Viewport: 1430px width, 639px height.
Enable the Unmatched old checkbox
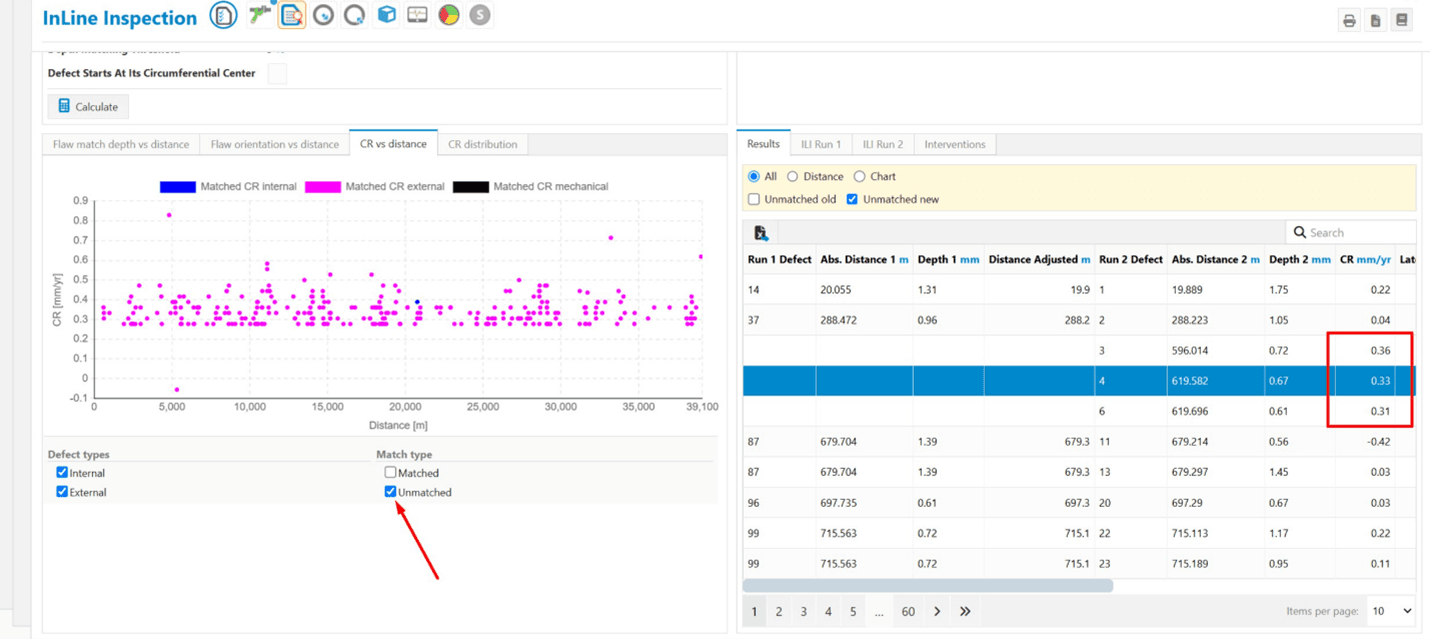[x=754, y=199]
